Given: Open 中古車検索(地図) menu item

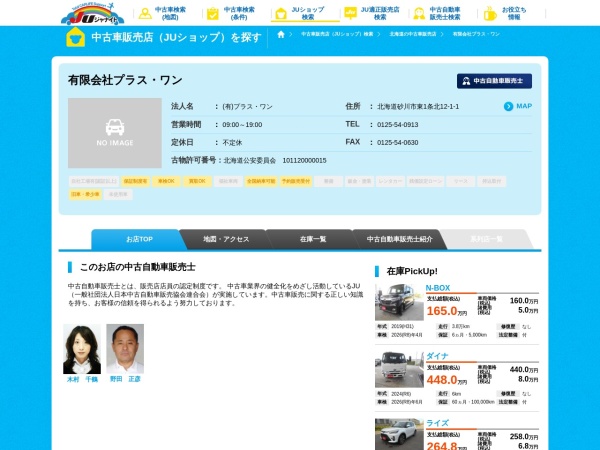Looking at the screenshot, I should coord(170,13).
